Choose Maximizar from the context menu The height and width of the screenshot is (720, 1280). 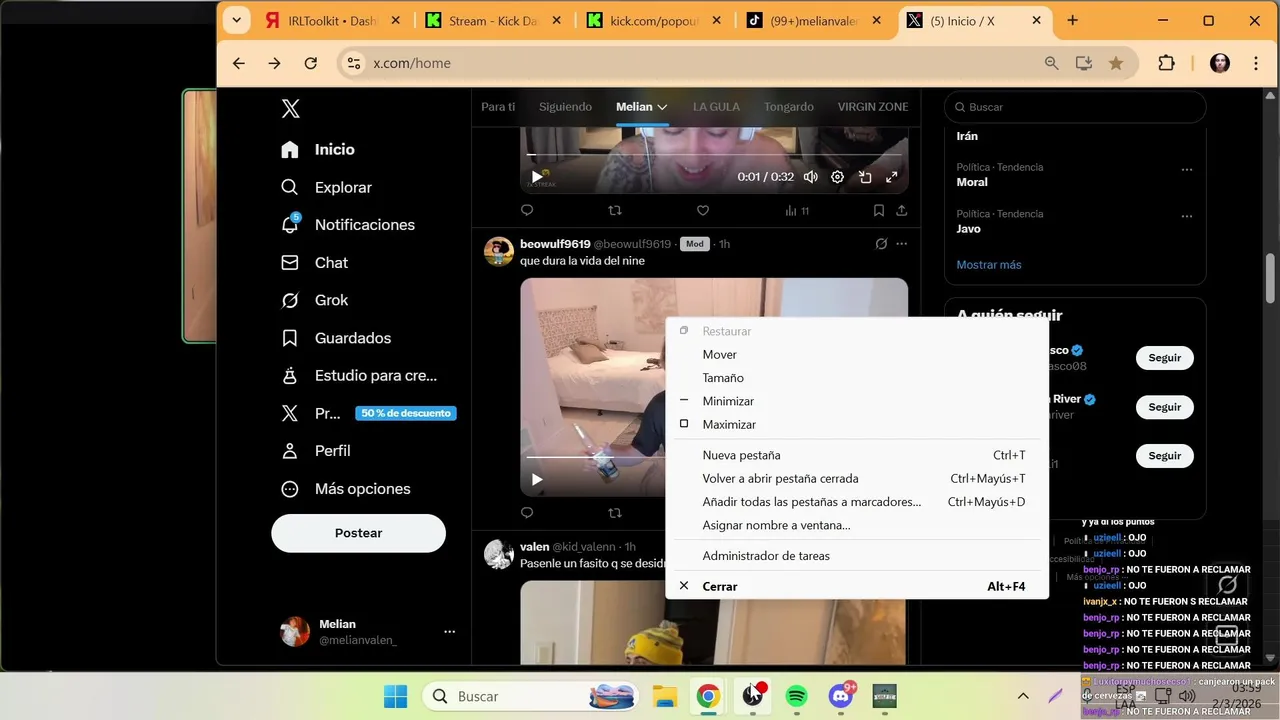point(857,424)
